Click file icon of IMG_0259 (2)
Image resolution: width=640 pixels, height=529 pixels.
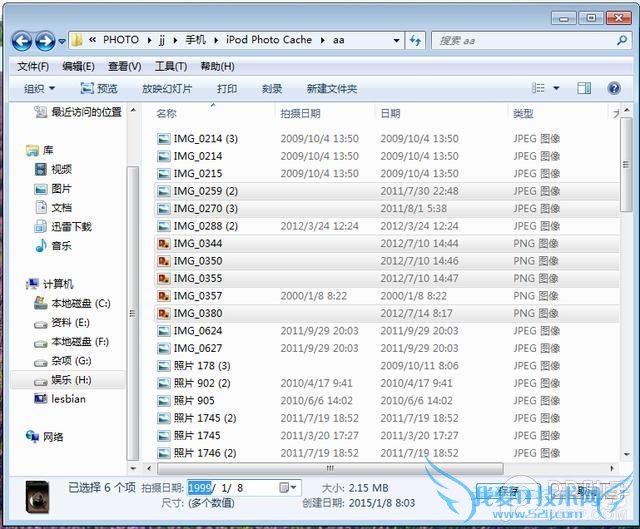click(x=164, y=191)
